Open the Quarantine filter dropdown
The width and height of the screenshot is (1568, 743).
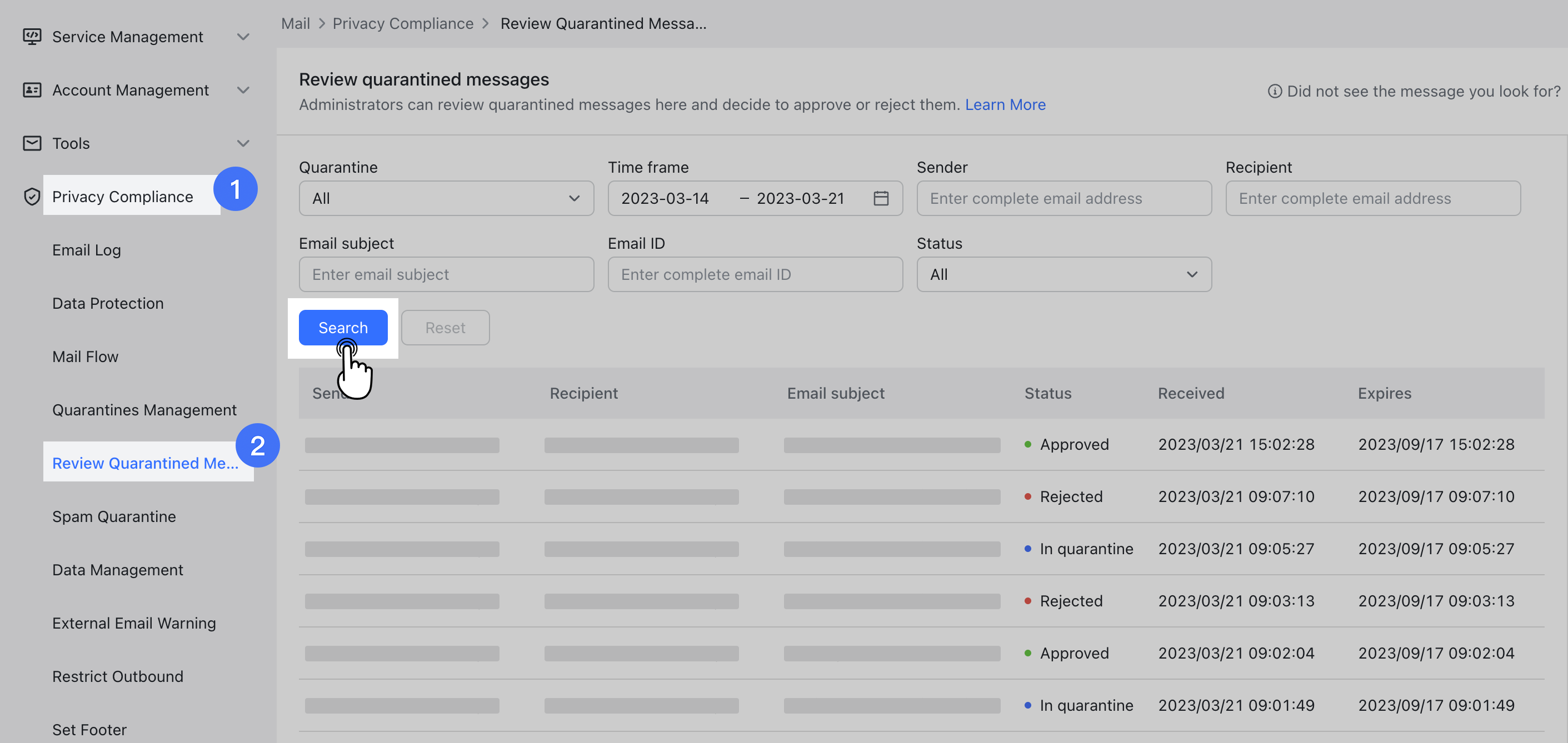tap(446, 198)
